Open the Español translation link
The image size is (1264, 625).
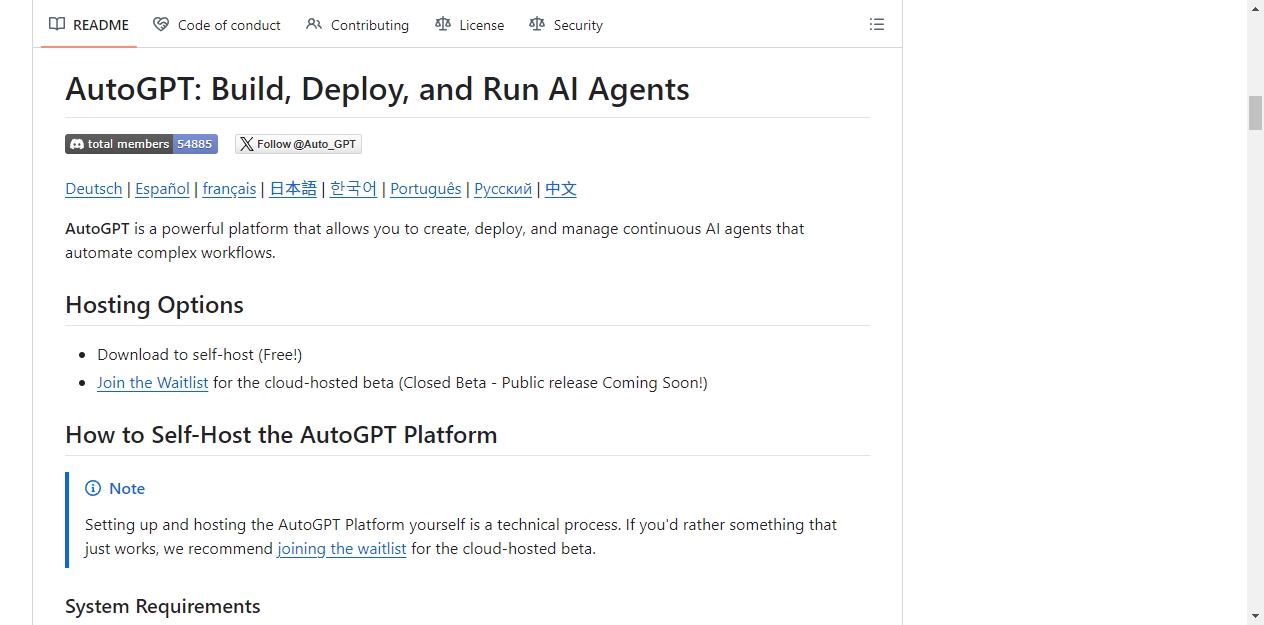point(162,189)
